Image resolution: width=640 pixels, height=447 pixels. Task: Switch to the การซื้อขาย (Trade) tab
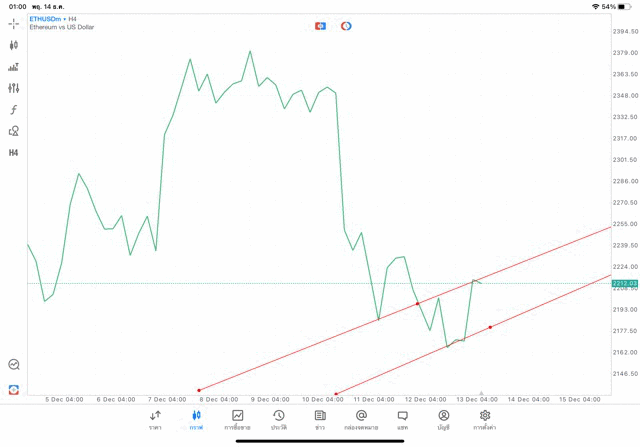click(x=238, y=419)
